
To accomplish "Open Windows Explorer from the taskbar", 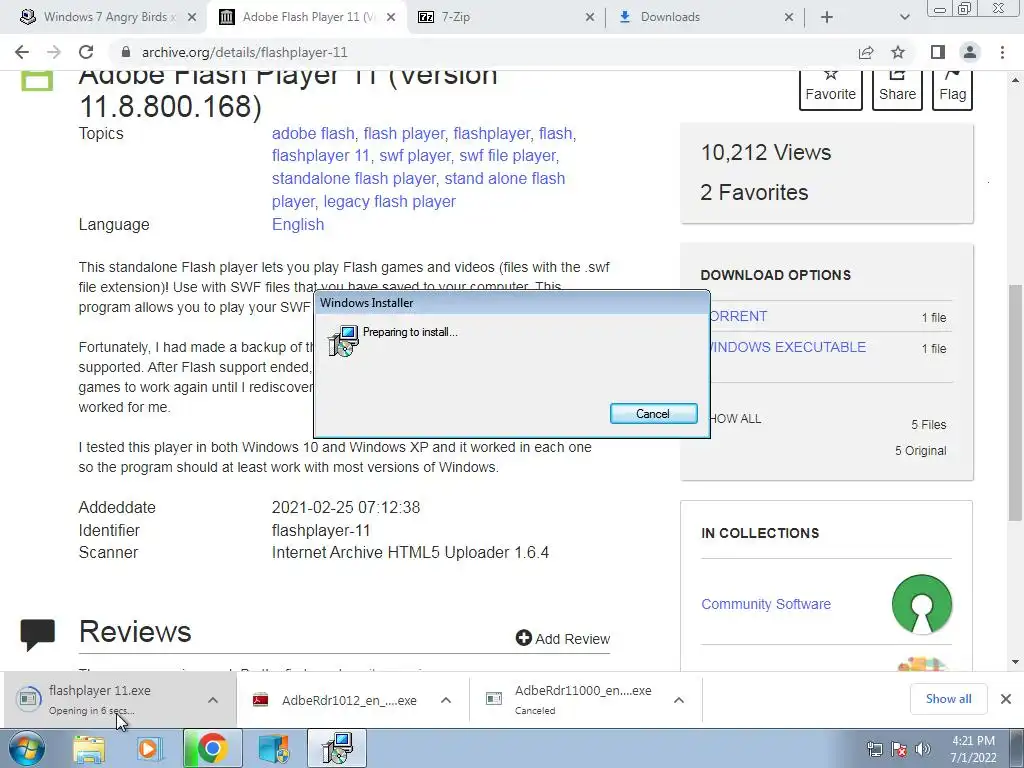I will (x=89, y=748).
